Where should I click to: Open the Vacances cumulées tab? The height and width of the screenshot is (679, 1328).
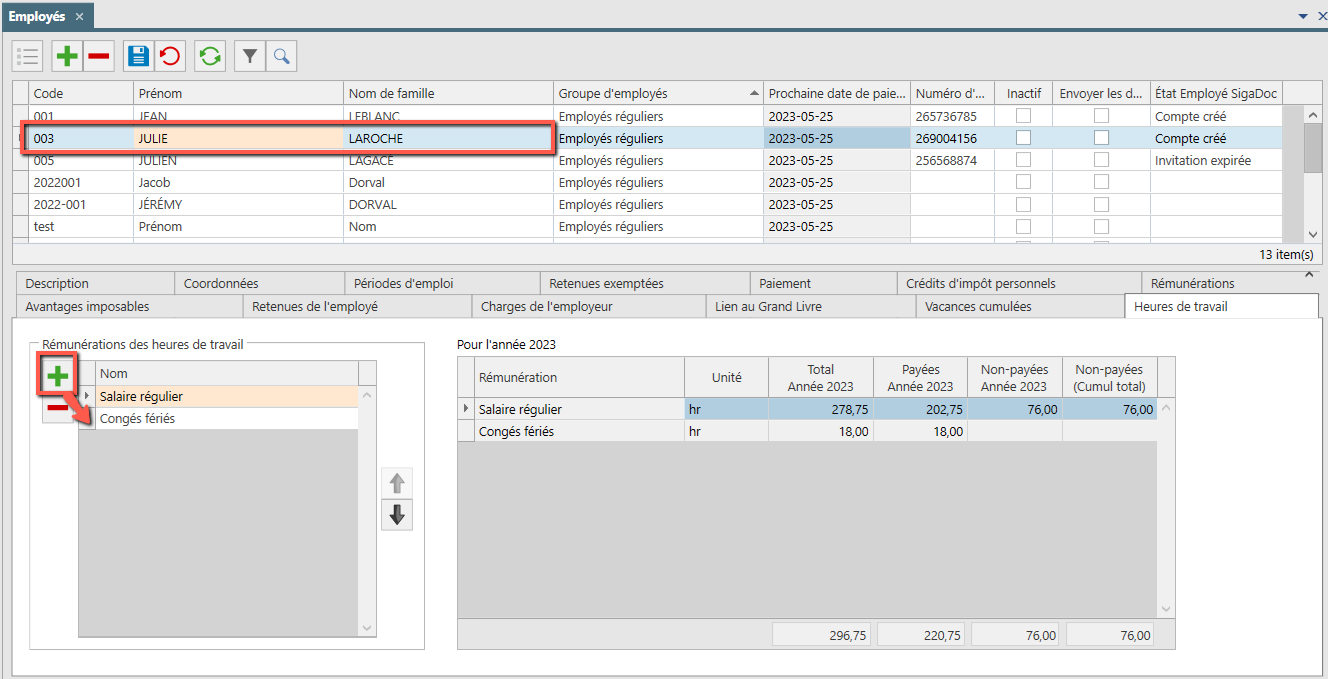tap(1021, 306)
